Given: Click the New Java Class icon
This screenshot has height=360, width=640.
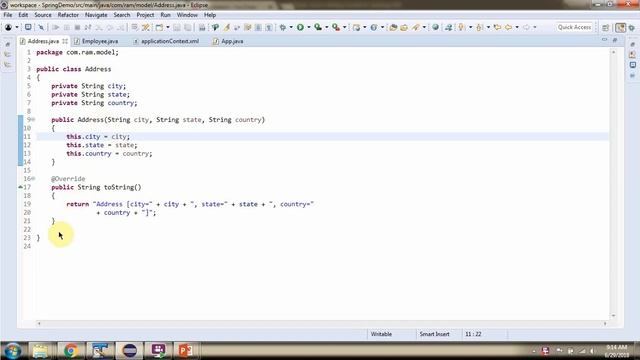Looking at the screenshot, I should click(x=374, y=27).
